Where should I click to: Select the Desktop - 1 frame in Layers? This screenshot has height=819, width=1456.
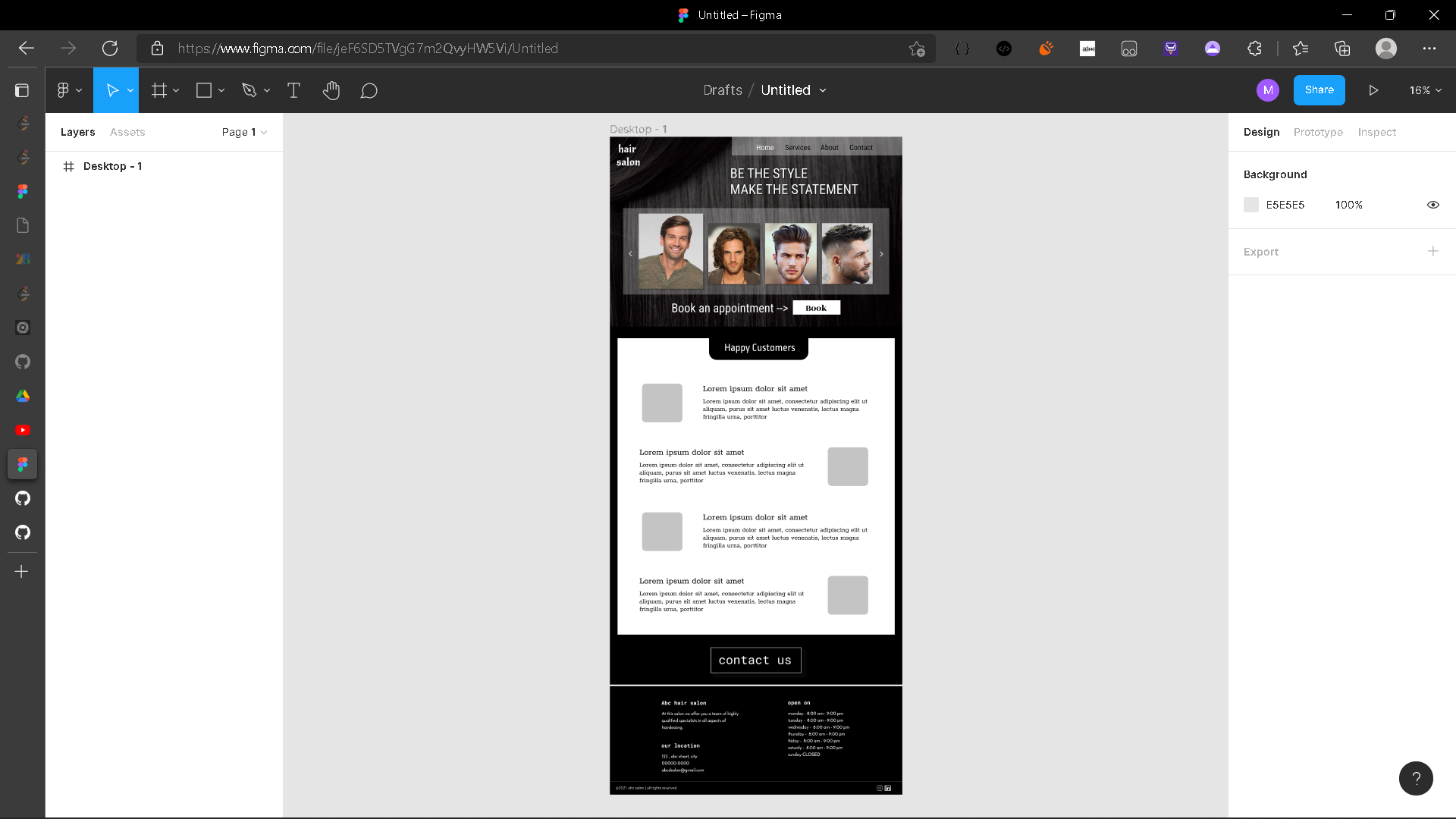coord(113,166)
